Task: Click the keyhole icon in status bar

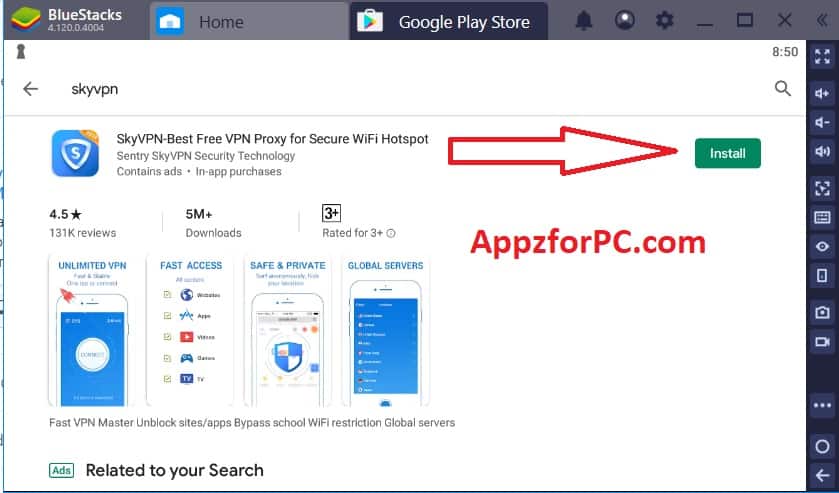Action: [21, 52]
